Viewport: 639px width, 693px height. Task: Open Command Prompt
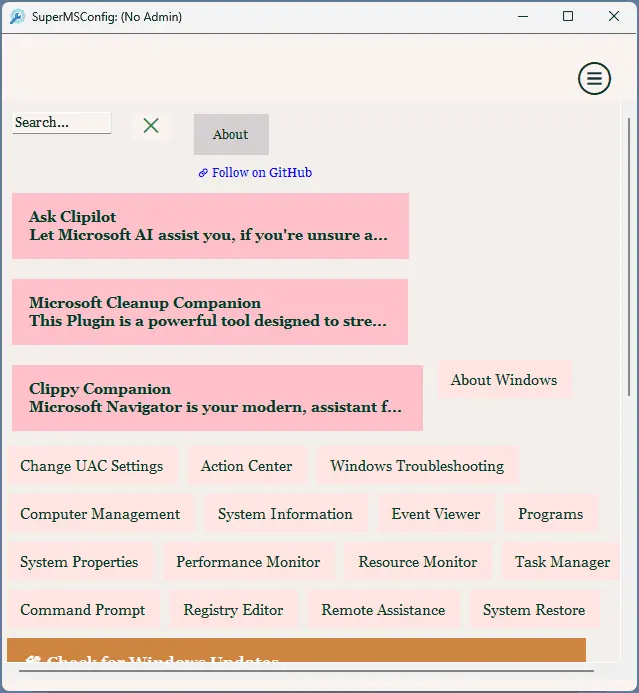coord(83,610)
